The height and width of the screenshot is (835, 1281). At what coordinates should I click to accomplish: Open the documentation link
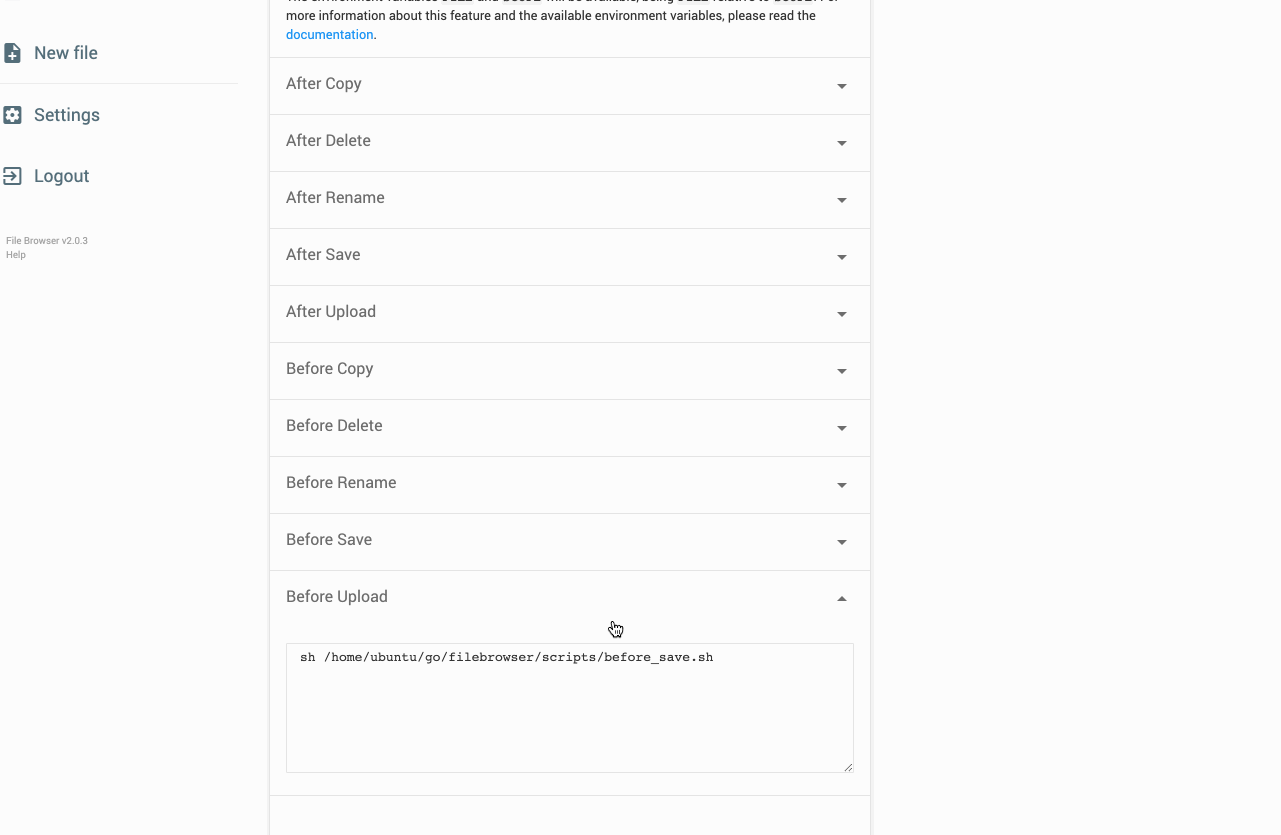(330, 35)
